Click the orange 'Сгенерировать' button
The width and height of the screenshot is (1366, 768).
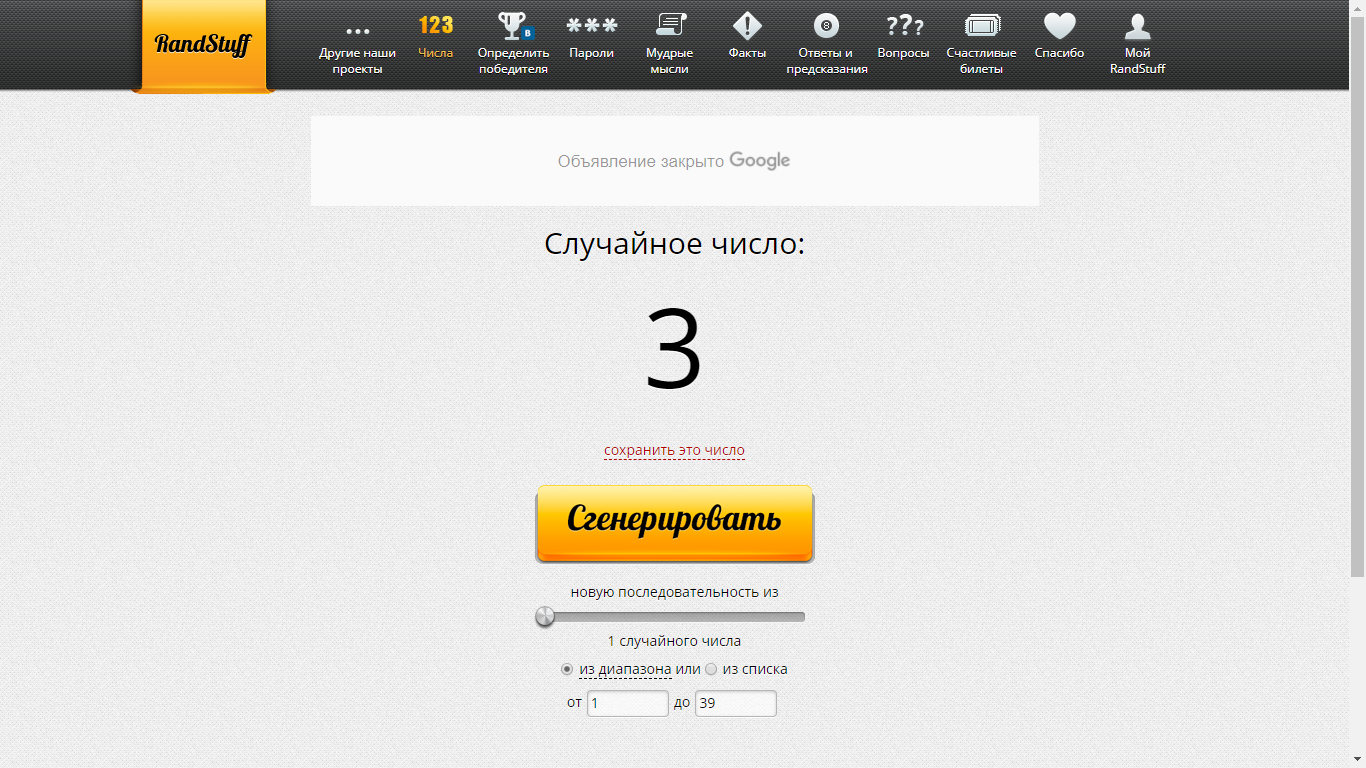tap(675, 523)
